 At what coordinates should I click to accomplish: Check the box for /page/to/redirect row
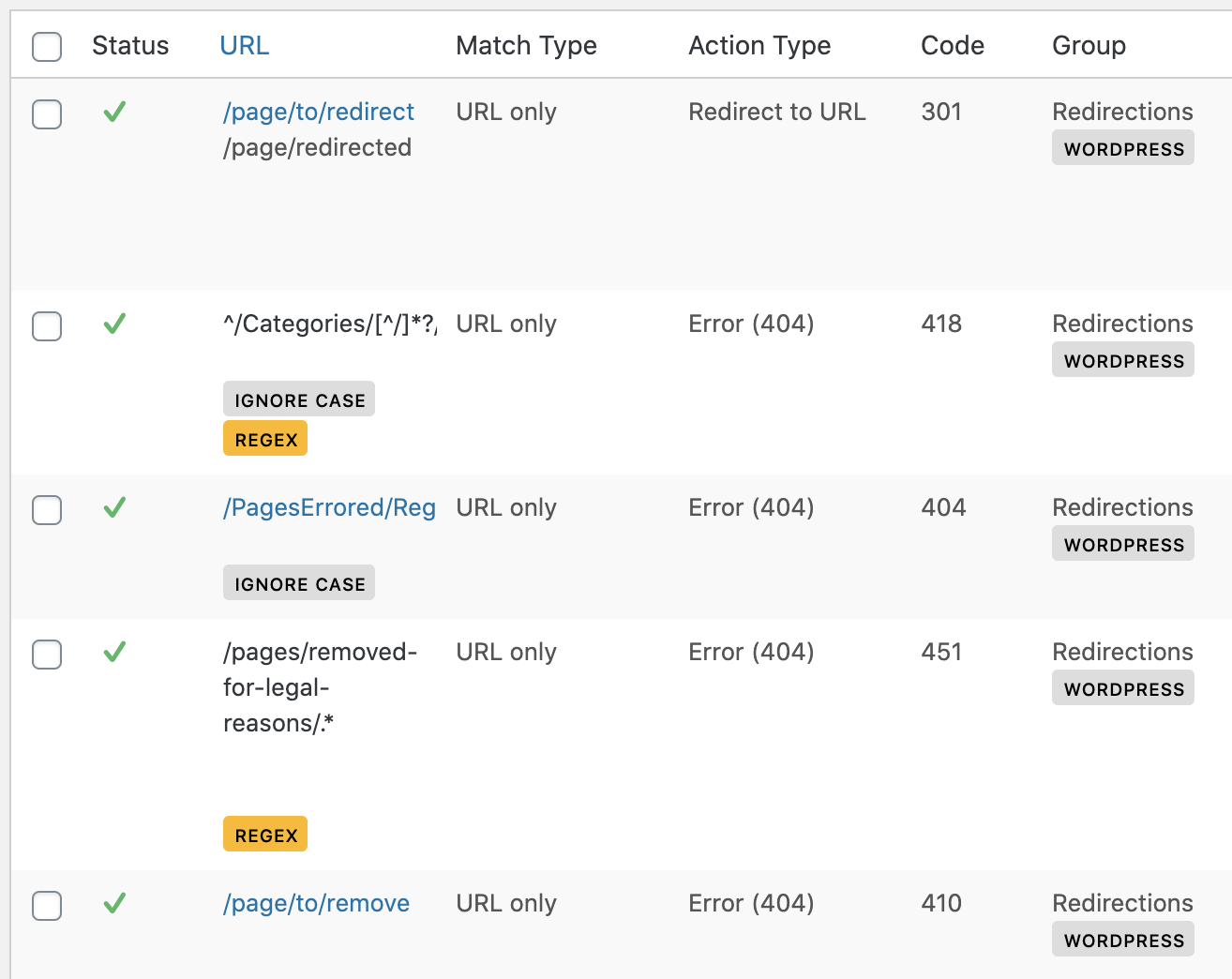pos(47,114)
